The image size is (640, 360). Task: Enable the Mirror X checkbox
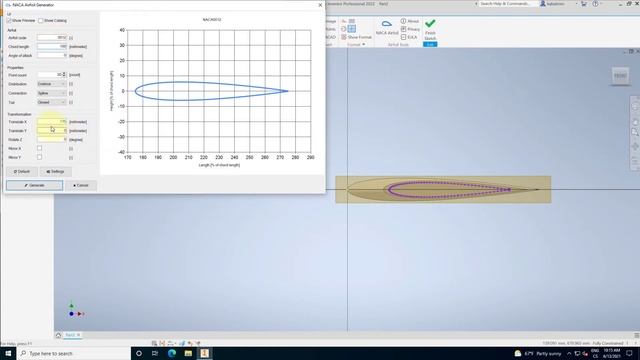(x=39, y=148)
